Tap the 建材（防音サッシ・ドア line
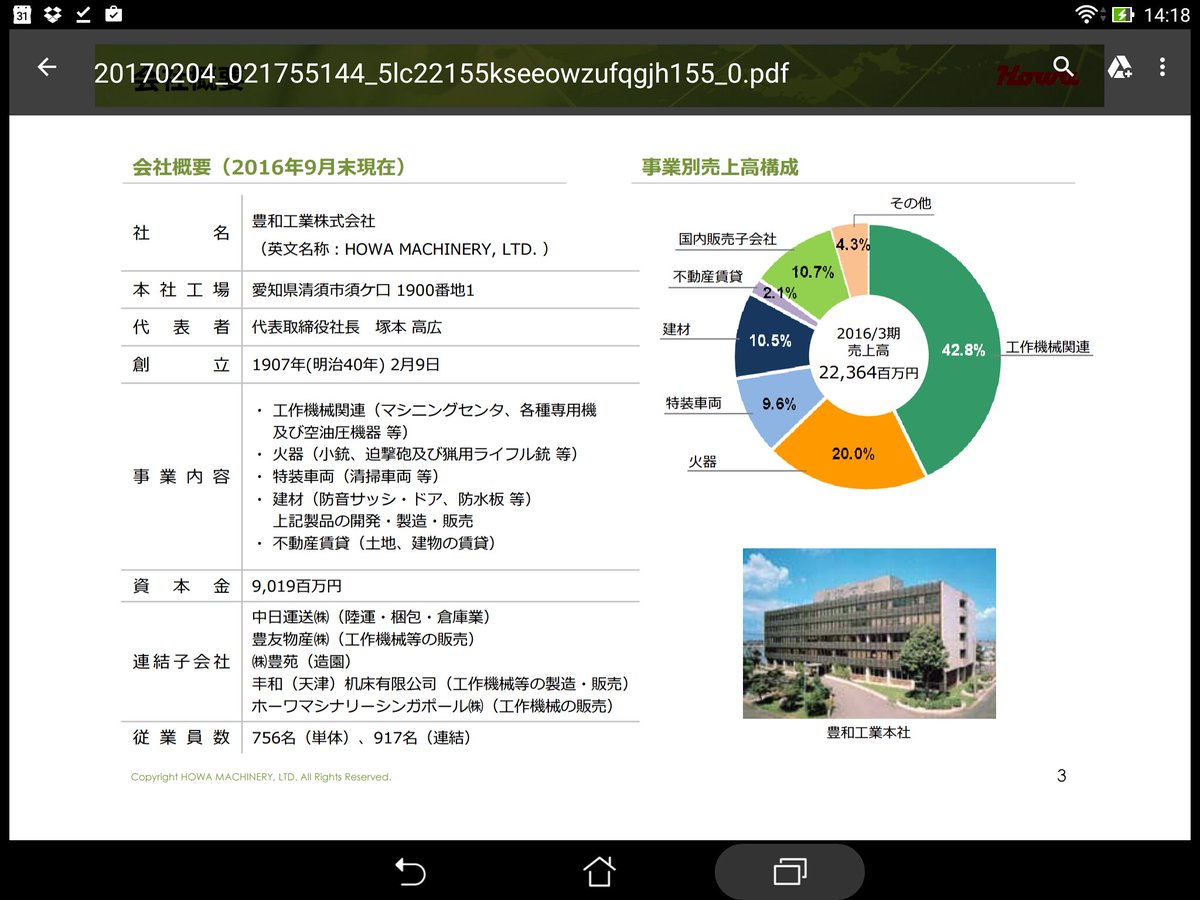 pos(402,498)
